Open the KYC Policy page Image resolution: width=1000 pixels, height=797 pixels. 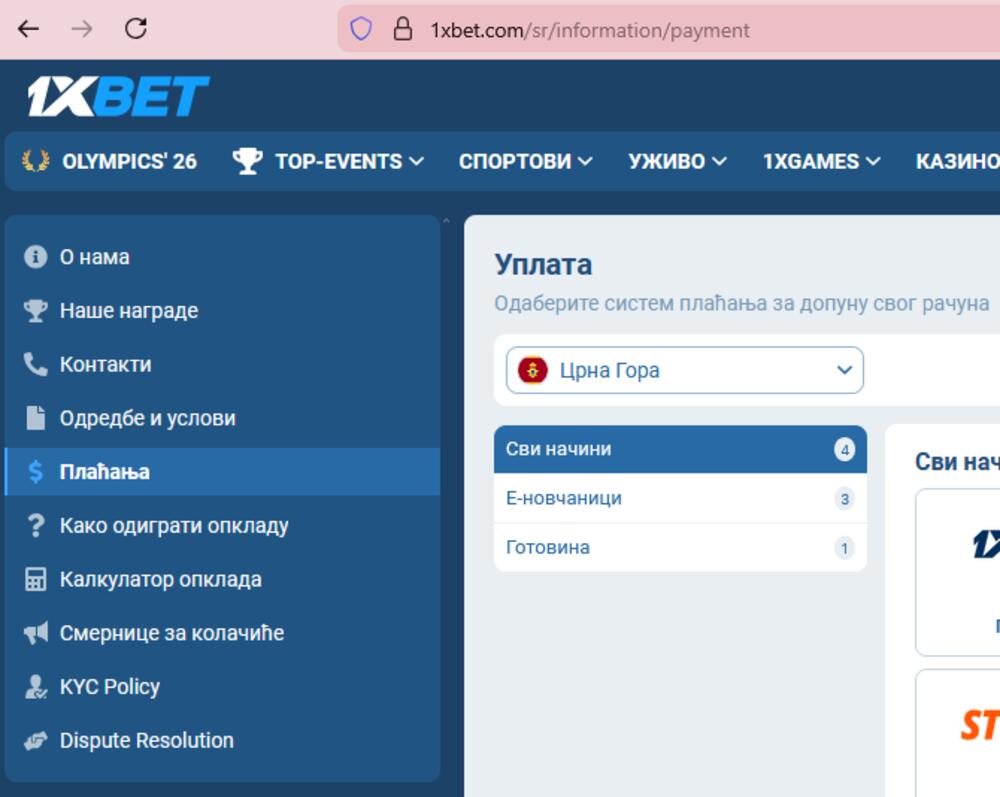coord(109,687)
